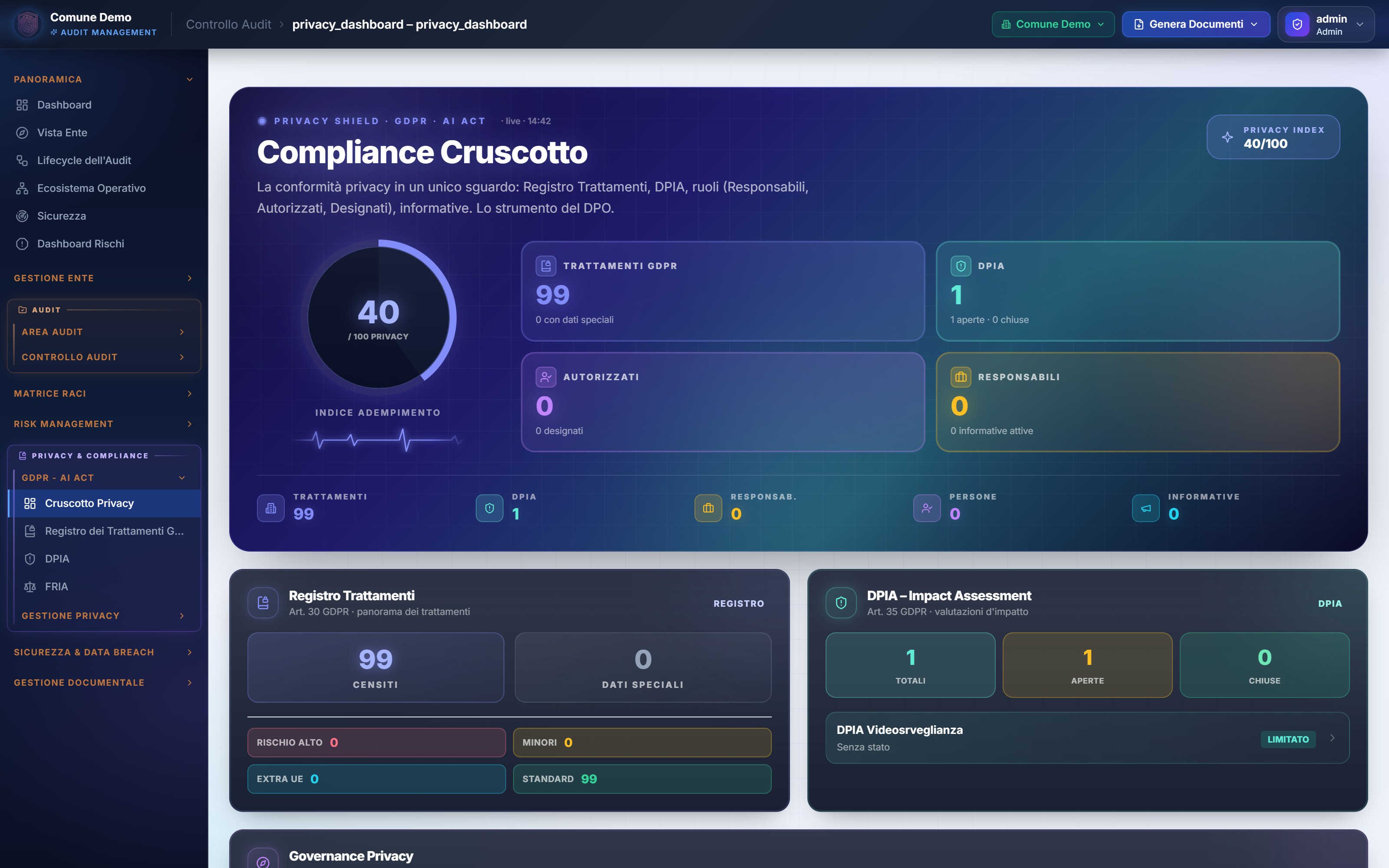Click the DPIA shield icon in sidebar
The height and width of the screenshot is (868, 1389).
tap(30, 559)
